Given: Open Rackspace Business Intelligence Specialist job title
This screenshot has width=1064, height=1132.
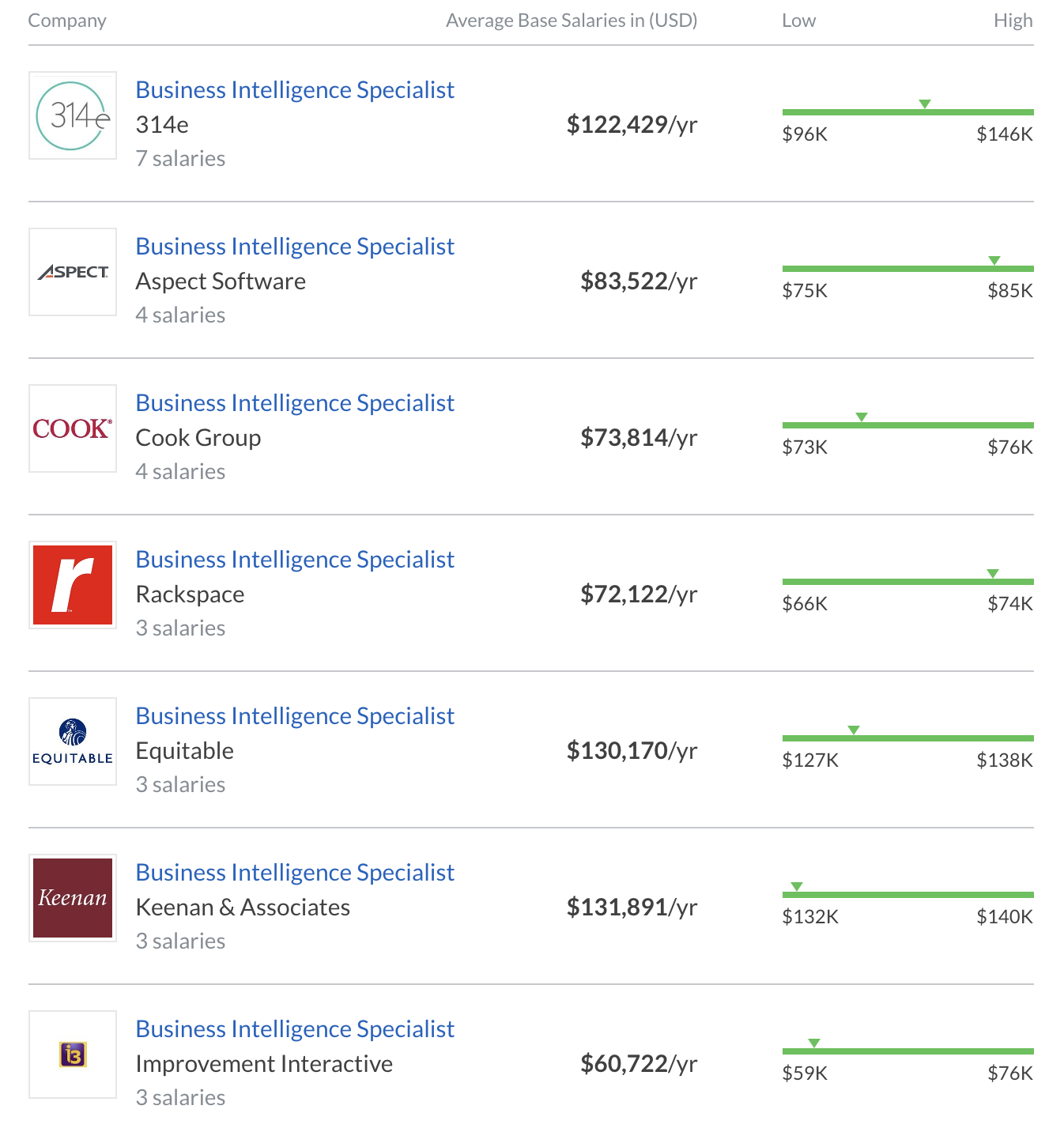Looking at the screenshot, I should [x=295, y=560].
